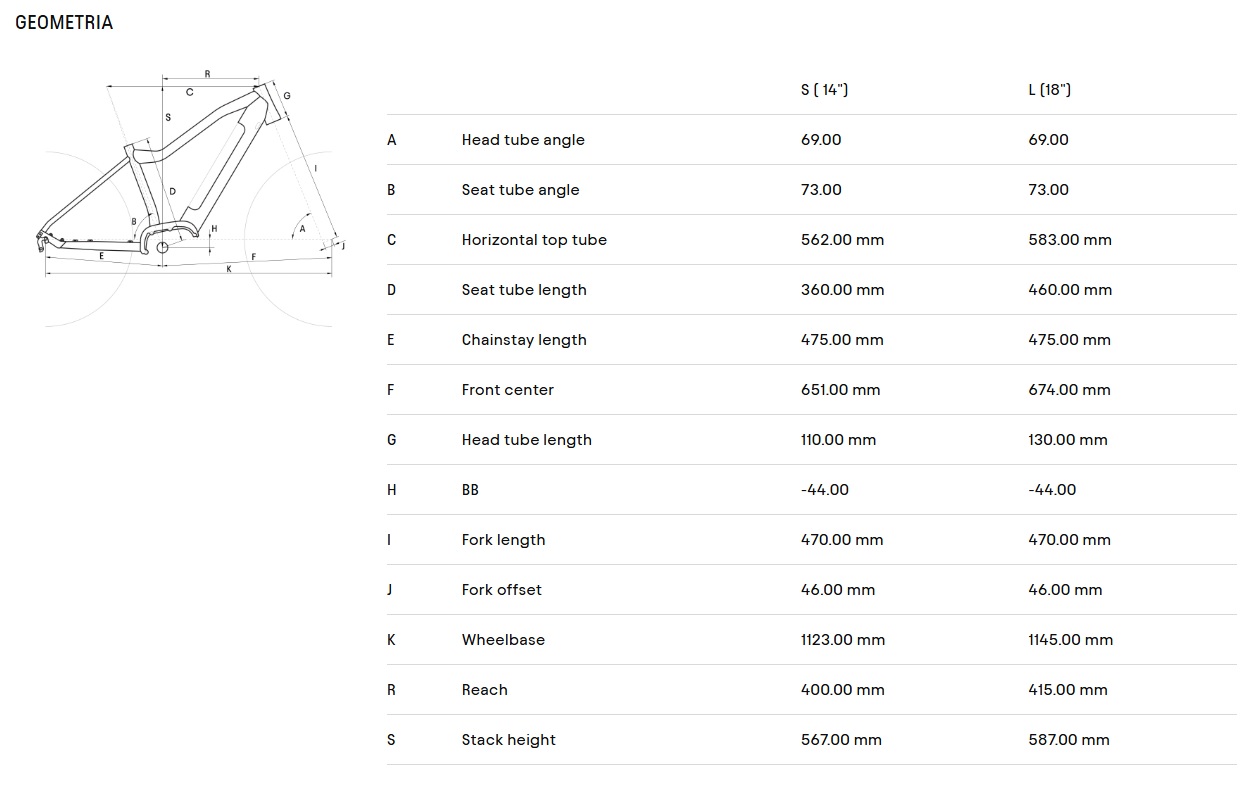Click the 562.00 mm top tube value

[842, 240]
